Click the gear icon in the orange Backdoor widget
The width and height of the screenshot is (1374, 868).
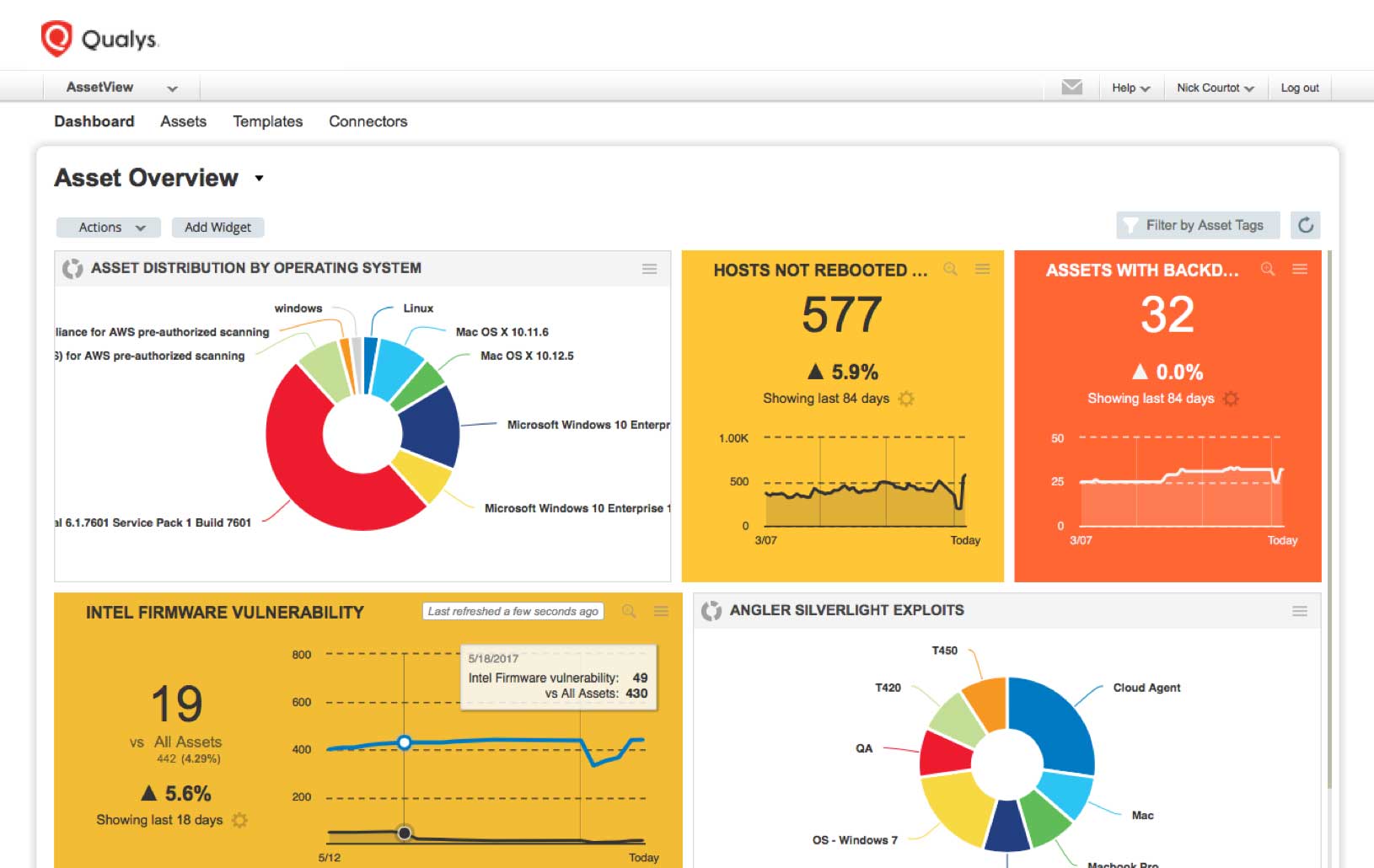point(1231,399)
